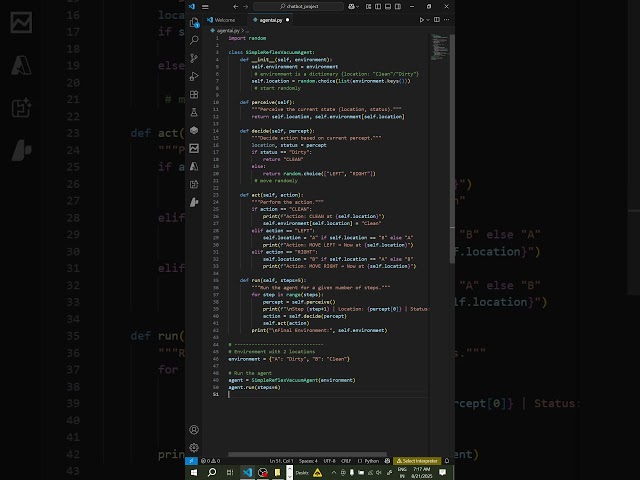Show errors and warnings count in status bar

point(211,461)
